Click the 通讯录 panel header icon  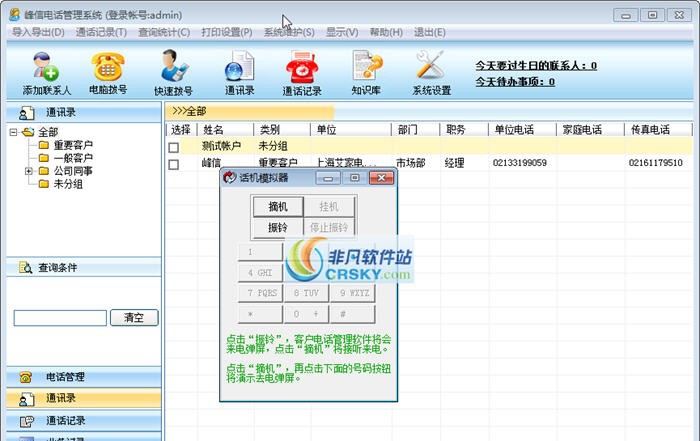pos(27,113)
